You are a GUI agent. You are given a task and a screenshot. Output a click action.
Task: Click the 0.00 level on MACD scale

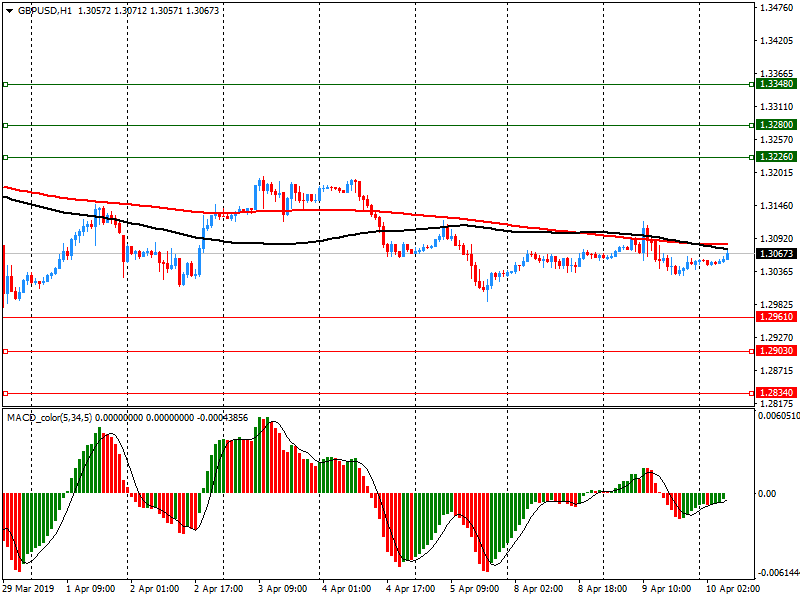point(768,494)
